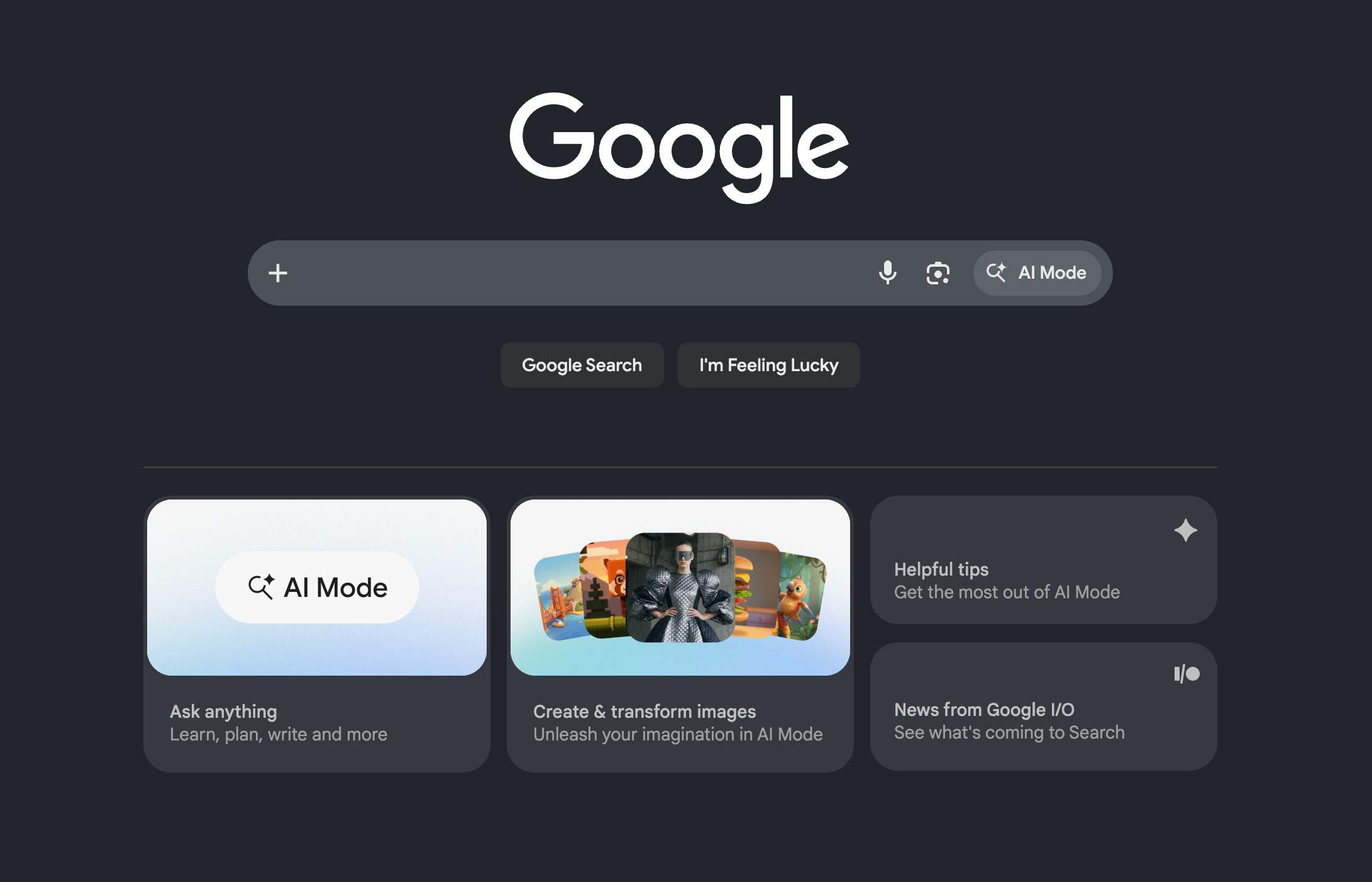
Task: Click the Google Search button
Action: tap(582, 365)
